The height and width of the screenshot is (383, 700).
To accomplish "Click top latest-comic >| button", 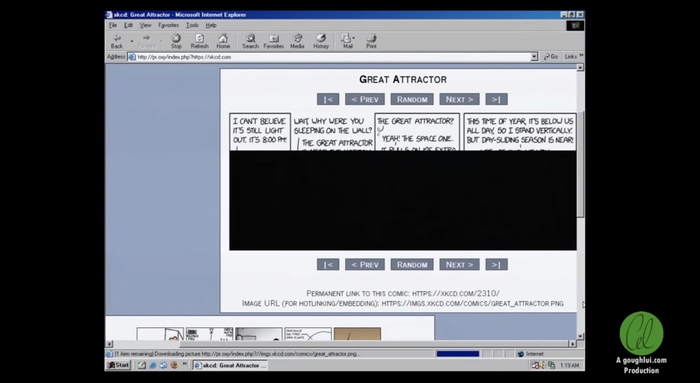I will [496, 99].
